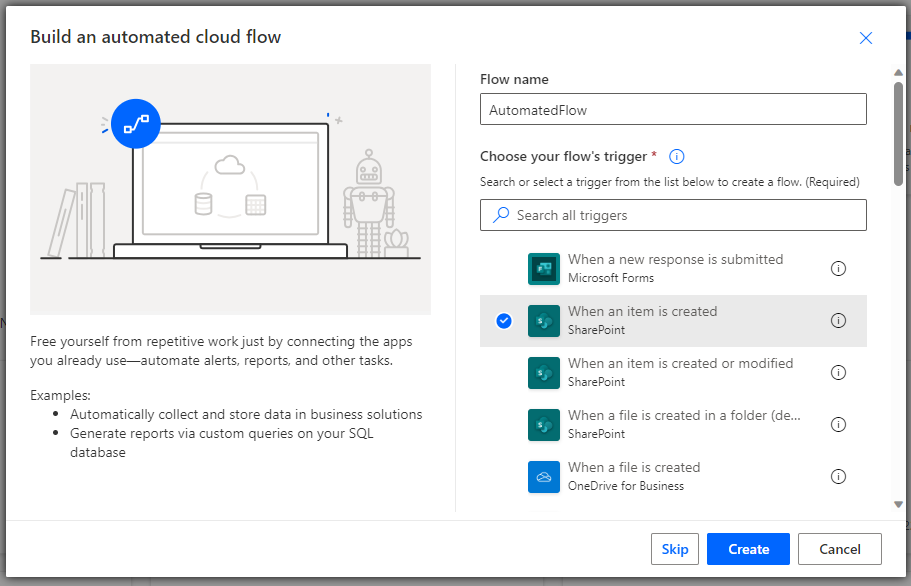Click the Cancel button
911x586 pixels.
pyautogui.click(x=839, y=548)
